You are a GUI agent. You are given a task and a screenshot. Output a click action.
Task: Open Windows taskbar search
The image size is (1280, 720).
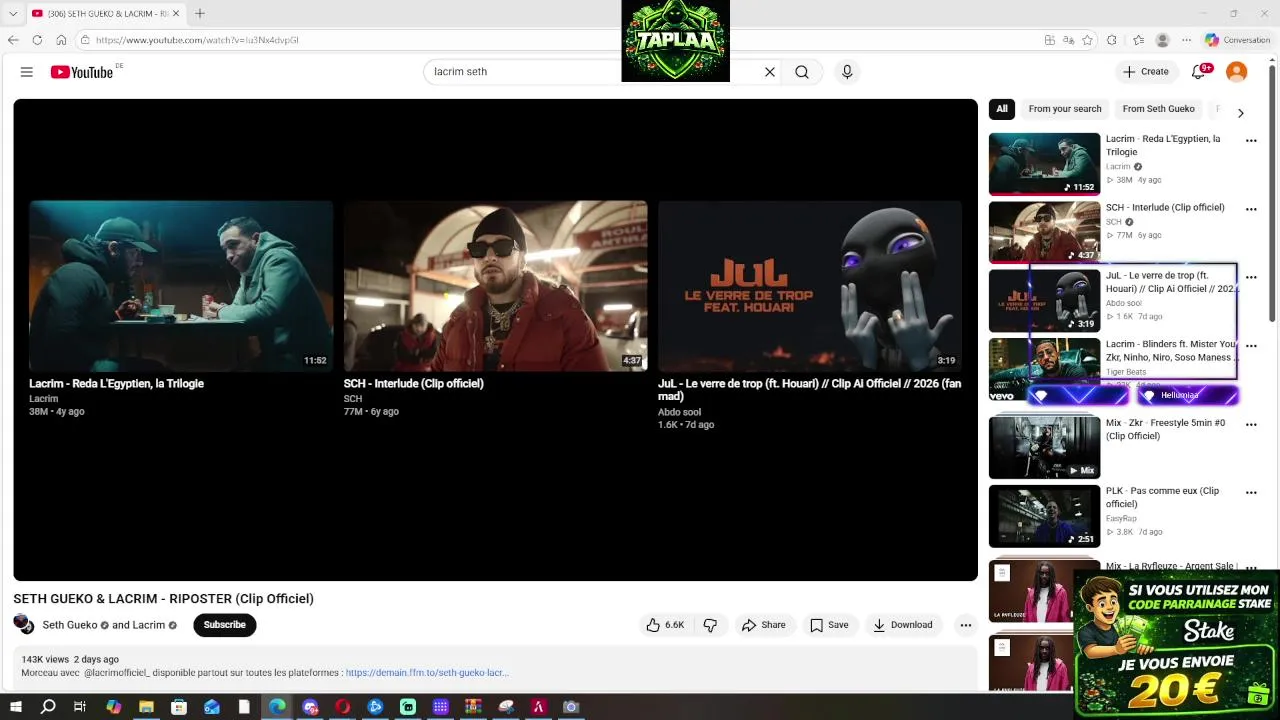pyautogui.click(x=48, y=707)
